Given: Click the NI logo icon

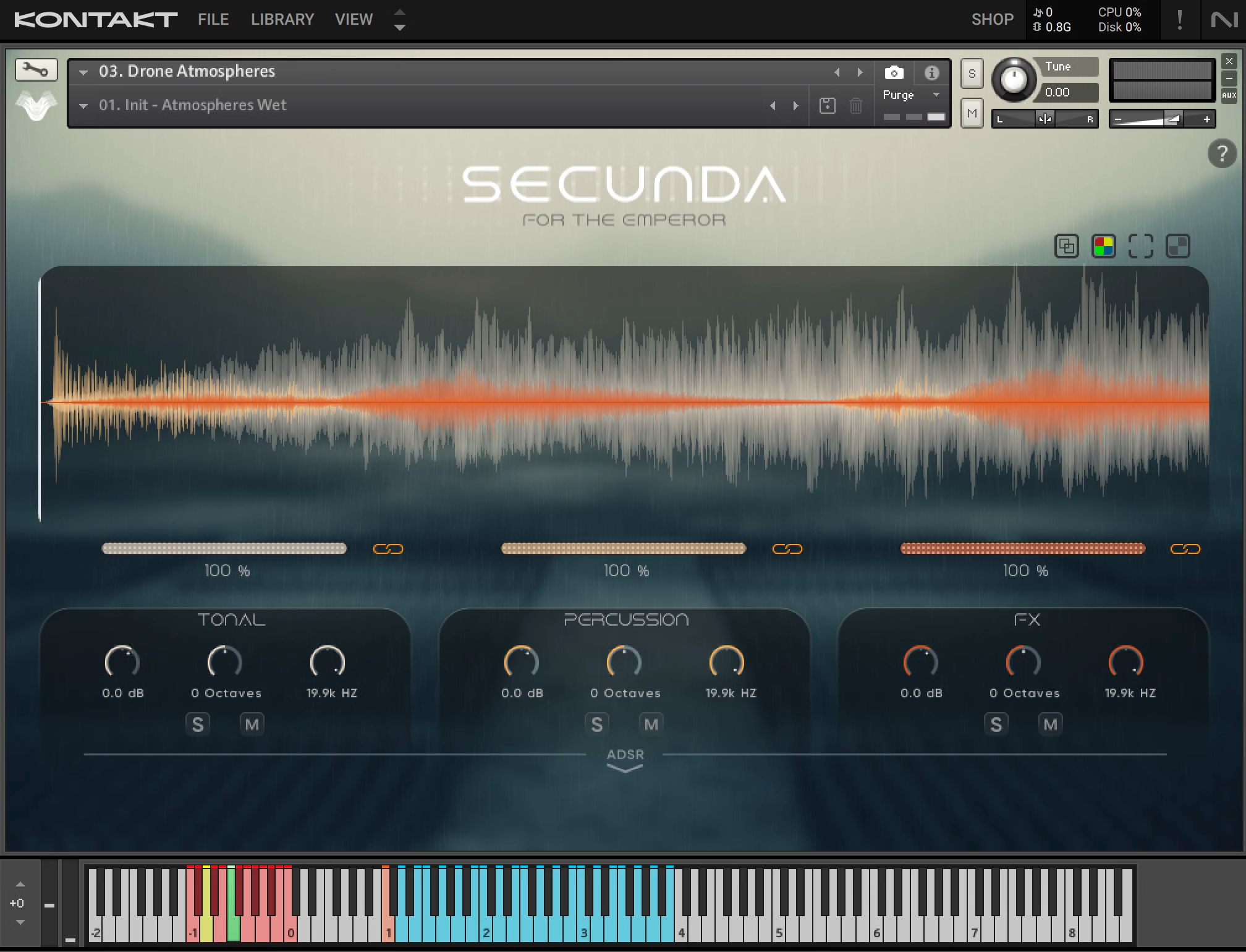Looking at the screenshot, I should click(1224, 20).
